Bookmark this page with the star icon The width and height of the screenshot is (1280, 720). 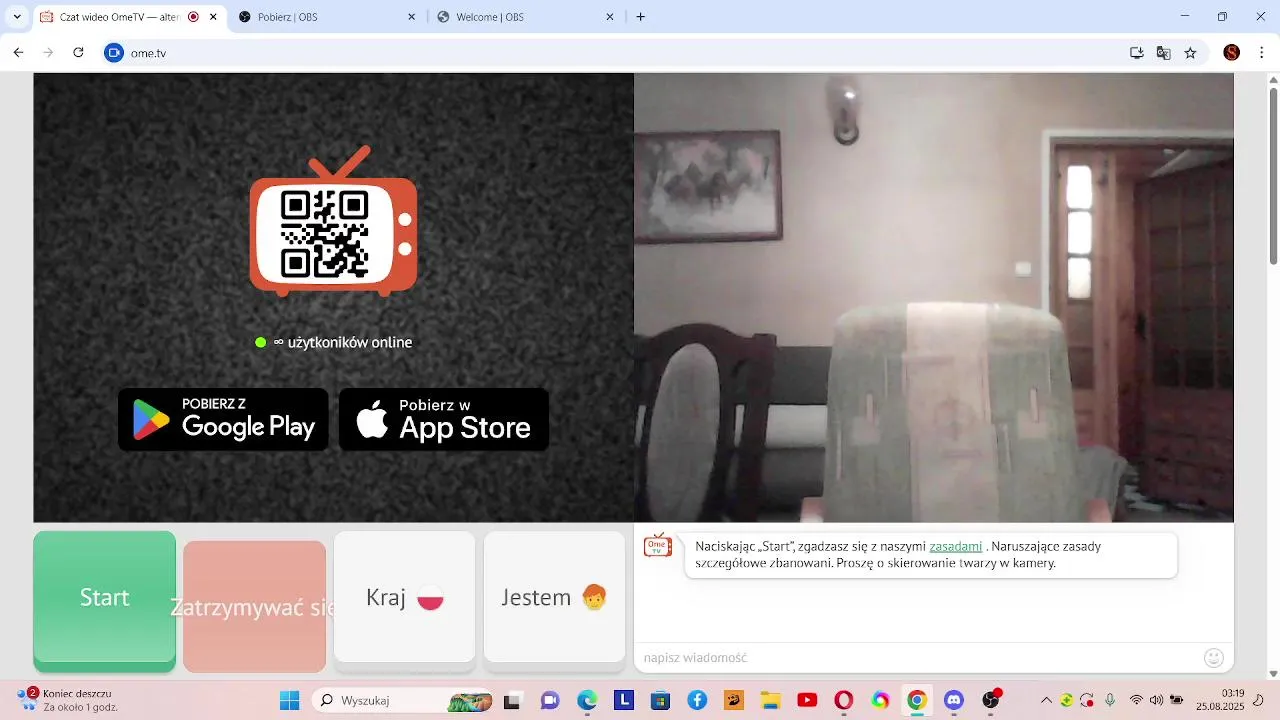coord(1190,53)
